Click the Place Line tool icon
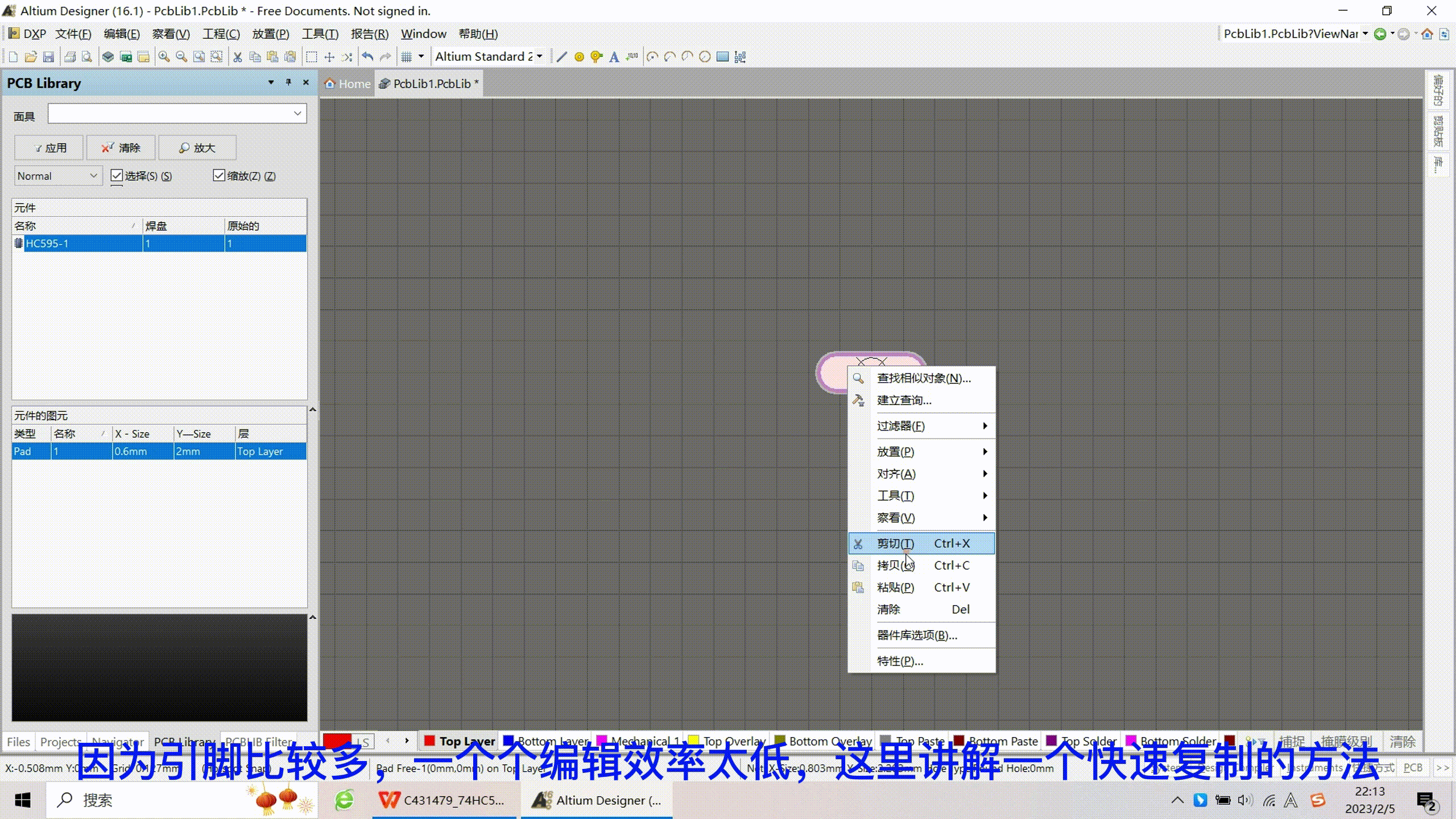 click(562, 57)
